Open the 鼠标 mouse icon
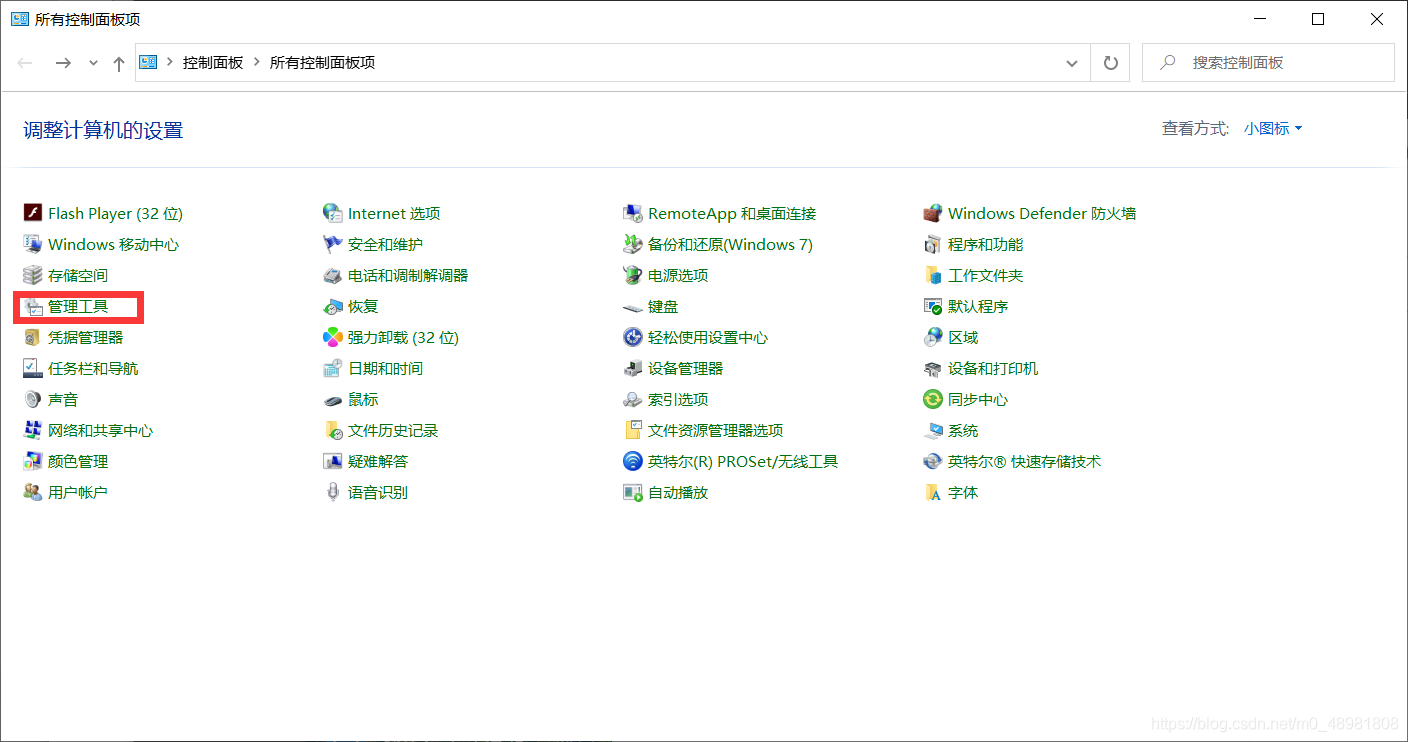The image size is (1408, 742). [x=332, y=399]
